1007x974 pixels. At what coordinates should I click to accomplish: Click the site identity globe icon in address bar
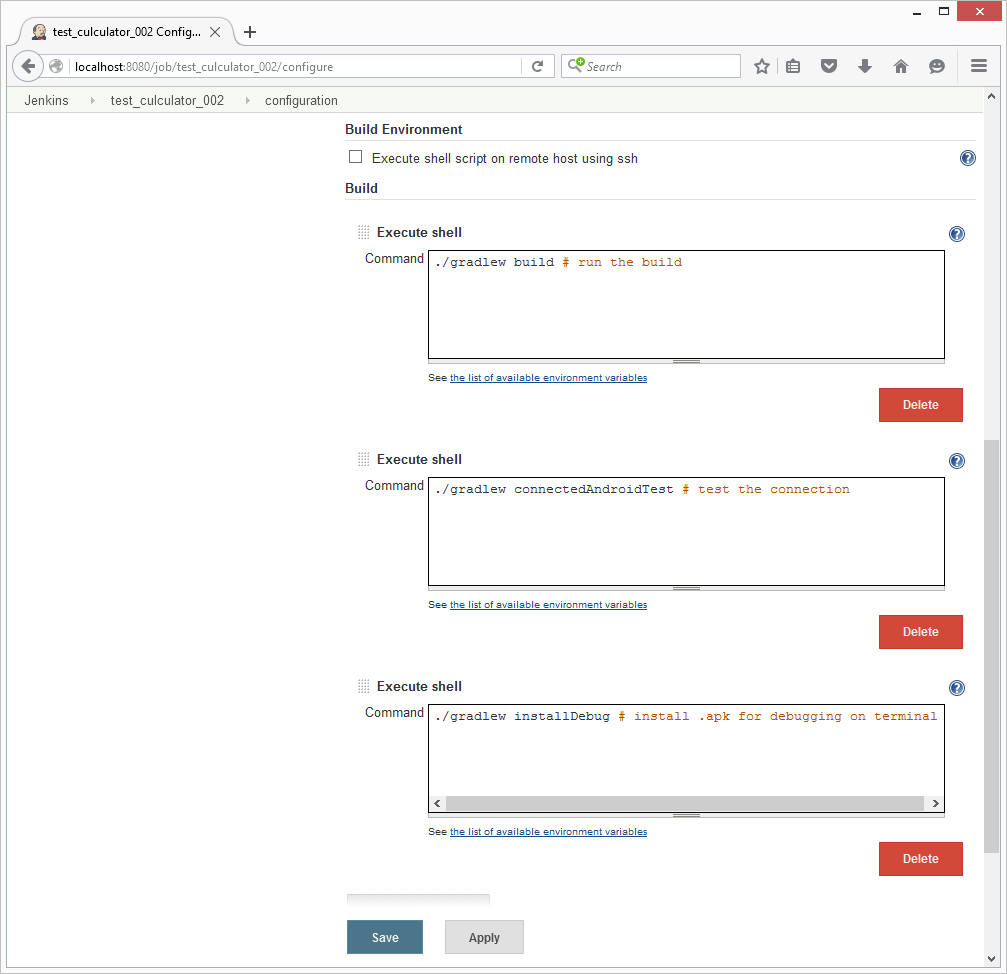pyautogui.click(x=57, y=66)
